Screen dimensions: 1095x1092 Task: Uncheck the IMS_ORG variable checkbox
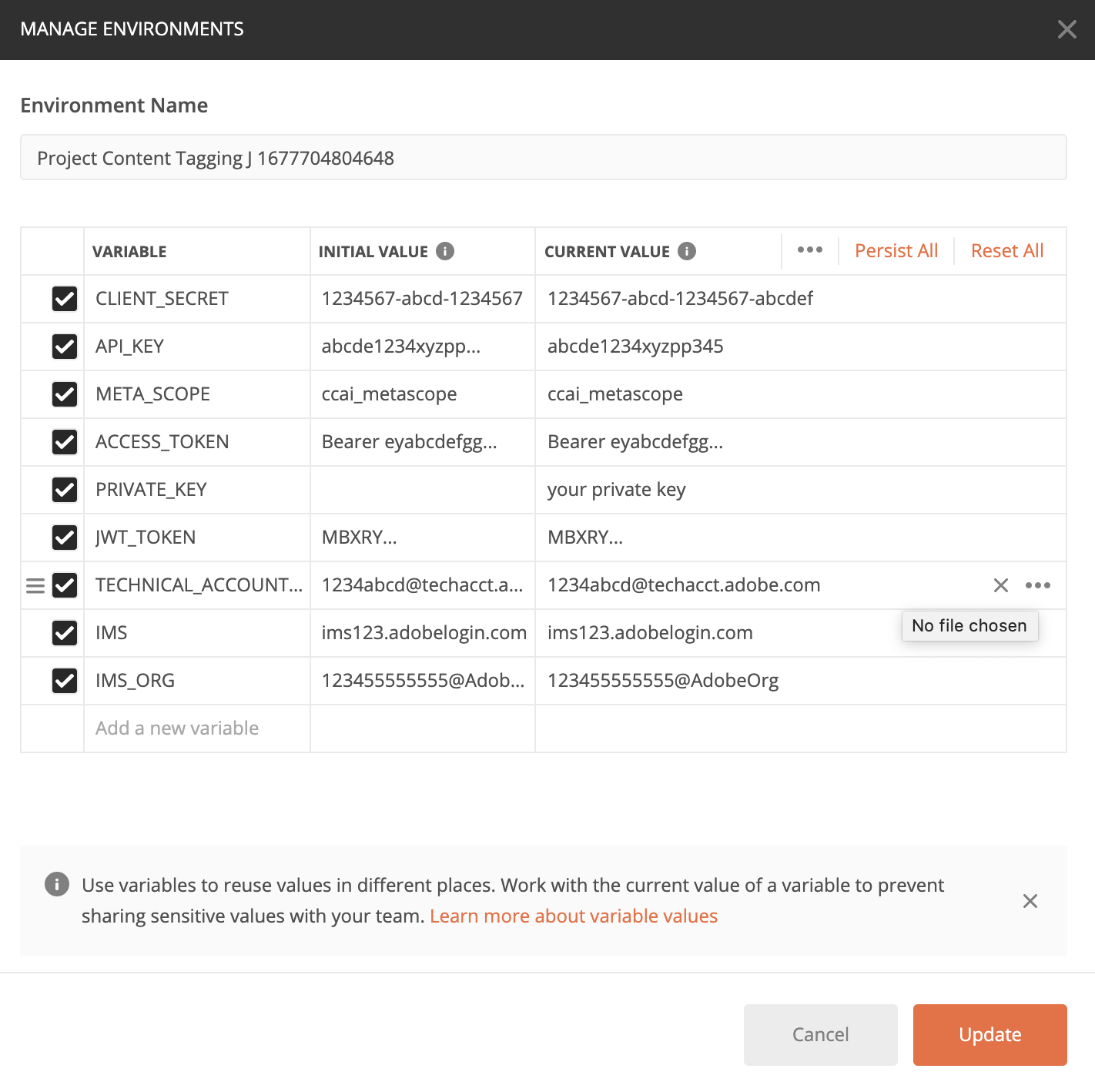pos(65,681)
